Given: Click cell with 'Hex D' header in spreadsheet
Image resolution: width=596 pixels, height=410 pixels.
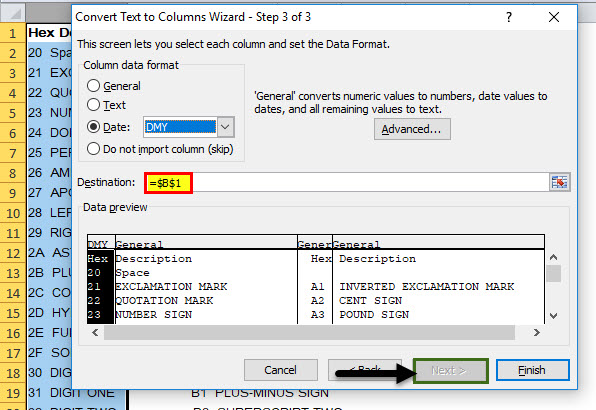Looking at the screenshot, I should coord(49,33).
